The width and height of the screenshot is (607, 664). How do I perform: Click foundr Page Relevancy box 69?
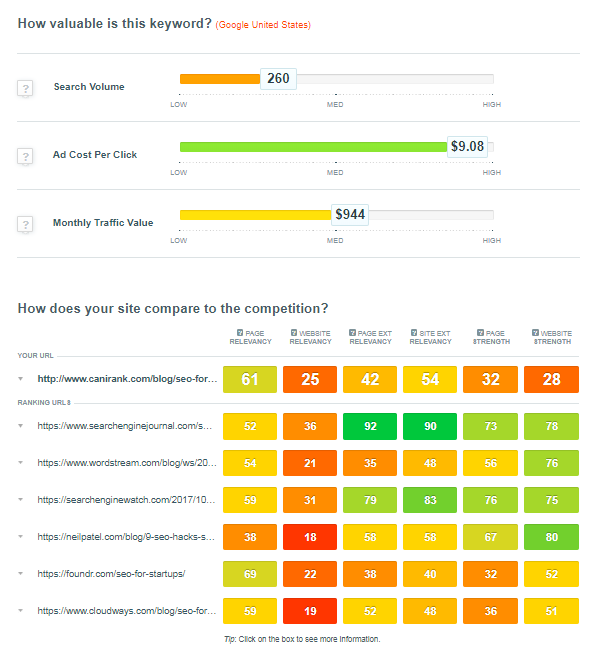pos(250,574)
